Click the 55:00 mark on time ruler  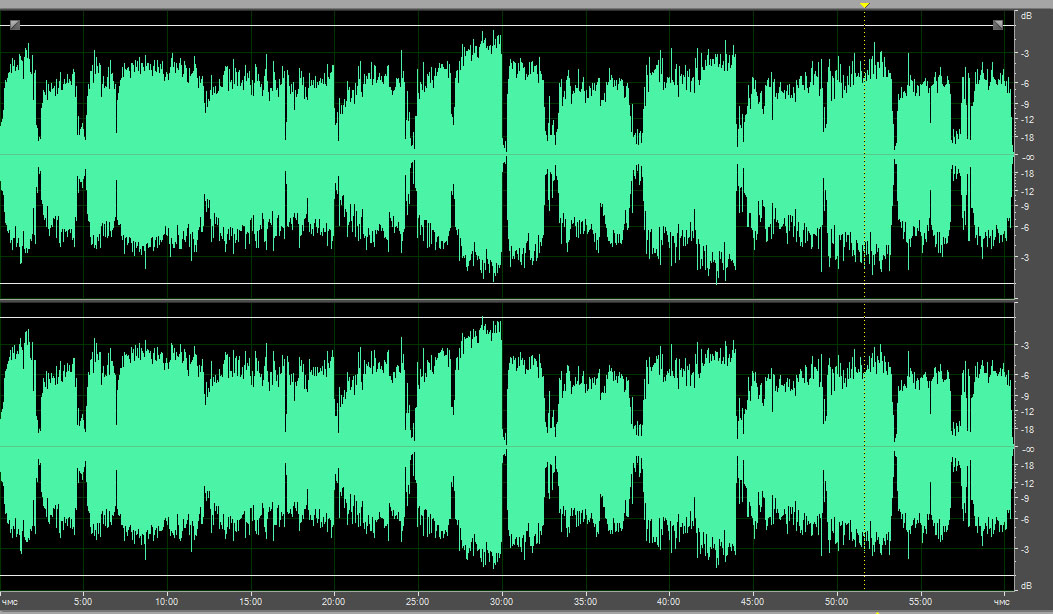click(x=920, y=602)
